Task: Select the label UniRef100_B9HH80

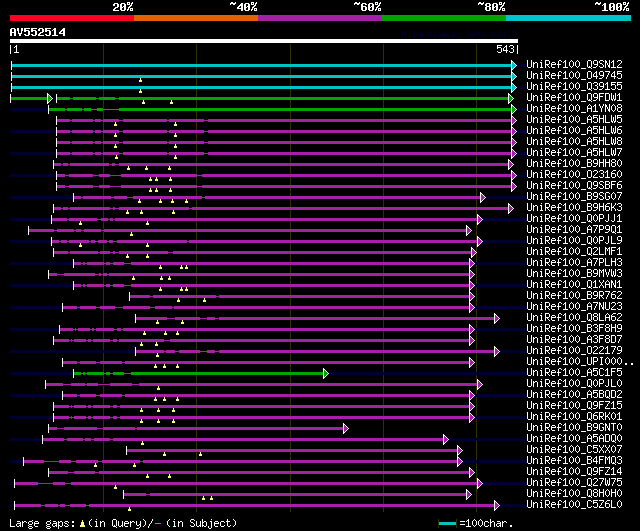Action: [x=574, y=163]
